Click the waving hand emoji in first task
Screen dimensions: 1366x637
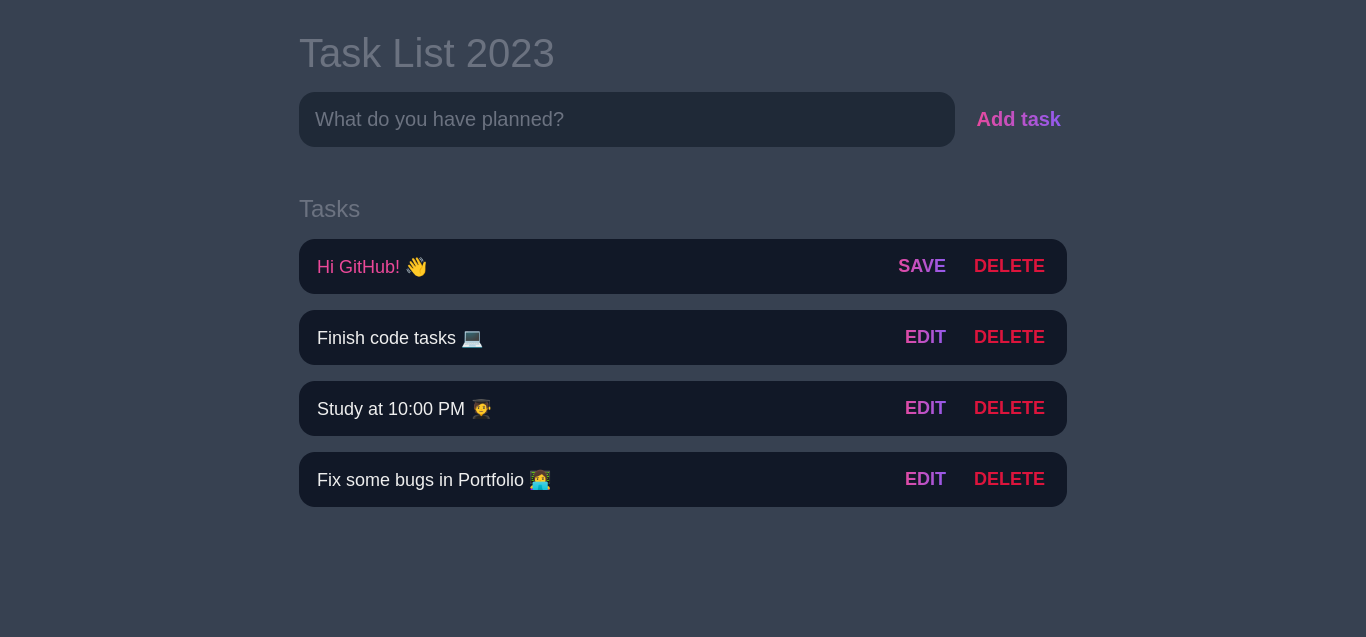coord(417,266)
